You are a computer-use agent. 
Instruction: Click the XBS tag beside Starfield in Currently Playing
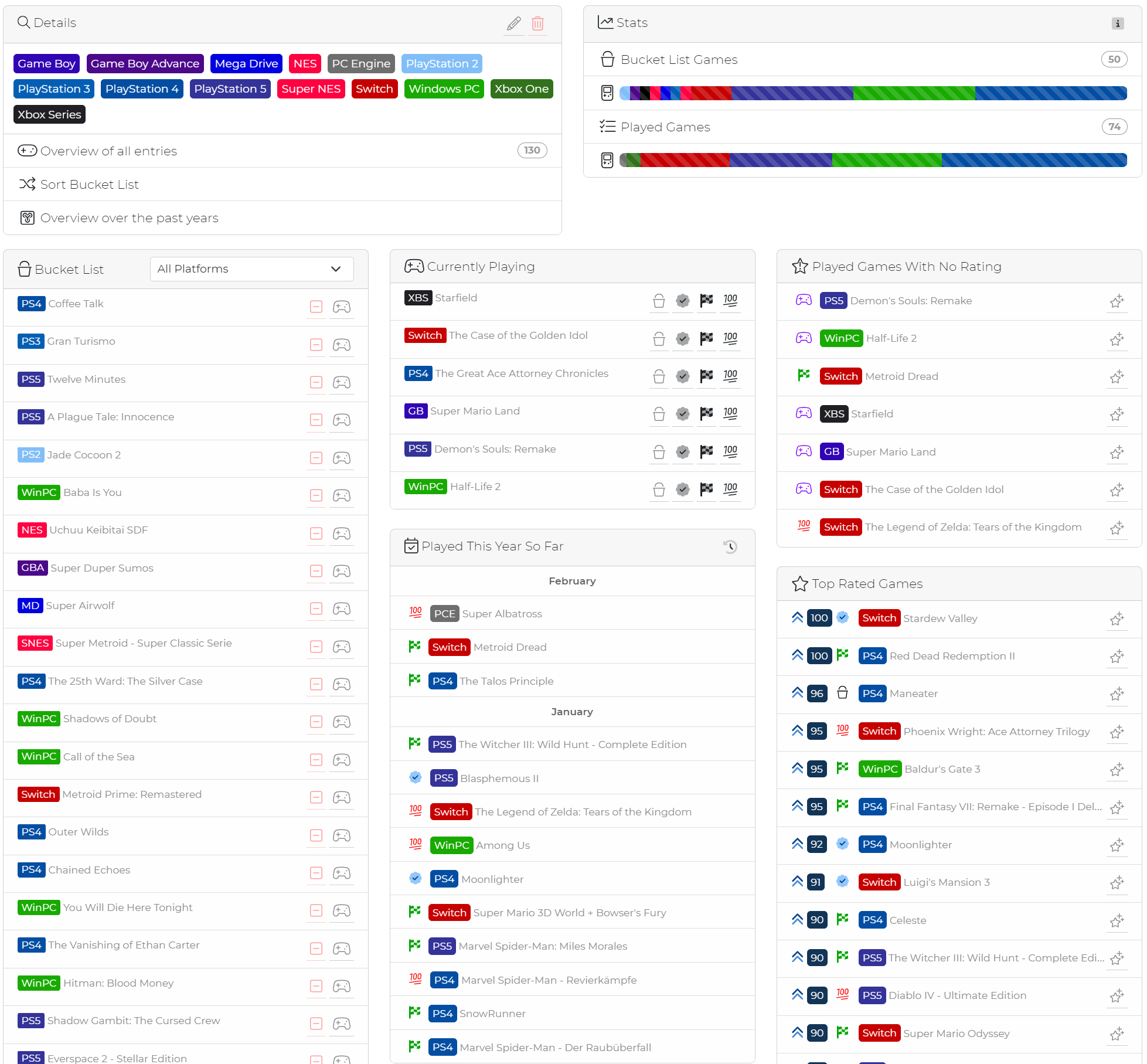pyautogui.click(x=418, y=298)
